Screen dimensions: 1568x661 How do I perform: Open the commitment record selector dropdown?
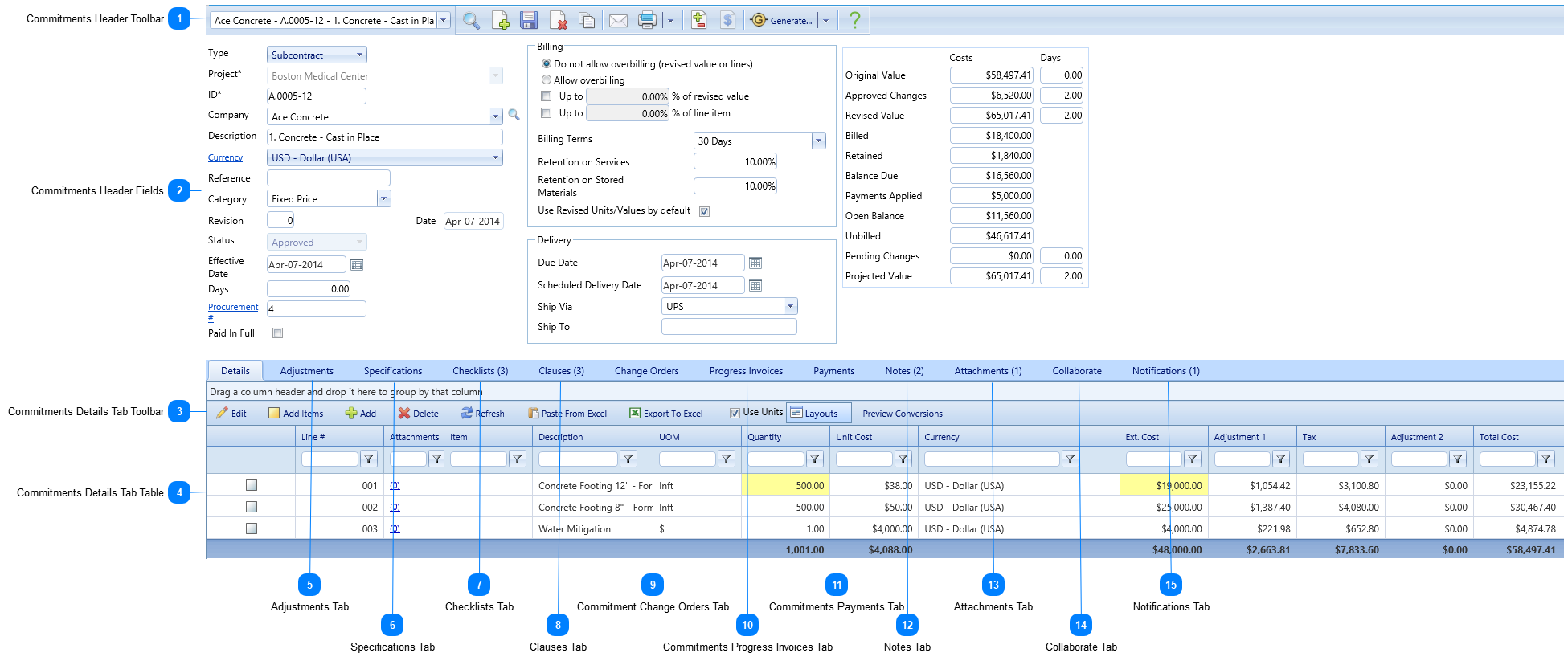point(443,20)
